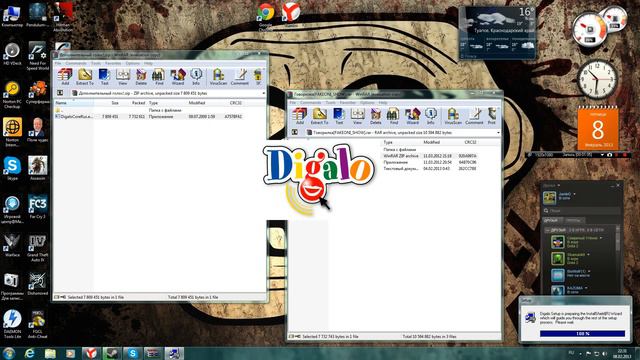Click Find in the left ZIP WinRAR window
Image resolution: width=640 pixels, height=360 pixels.
click(x=158, y=77)
